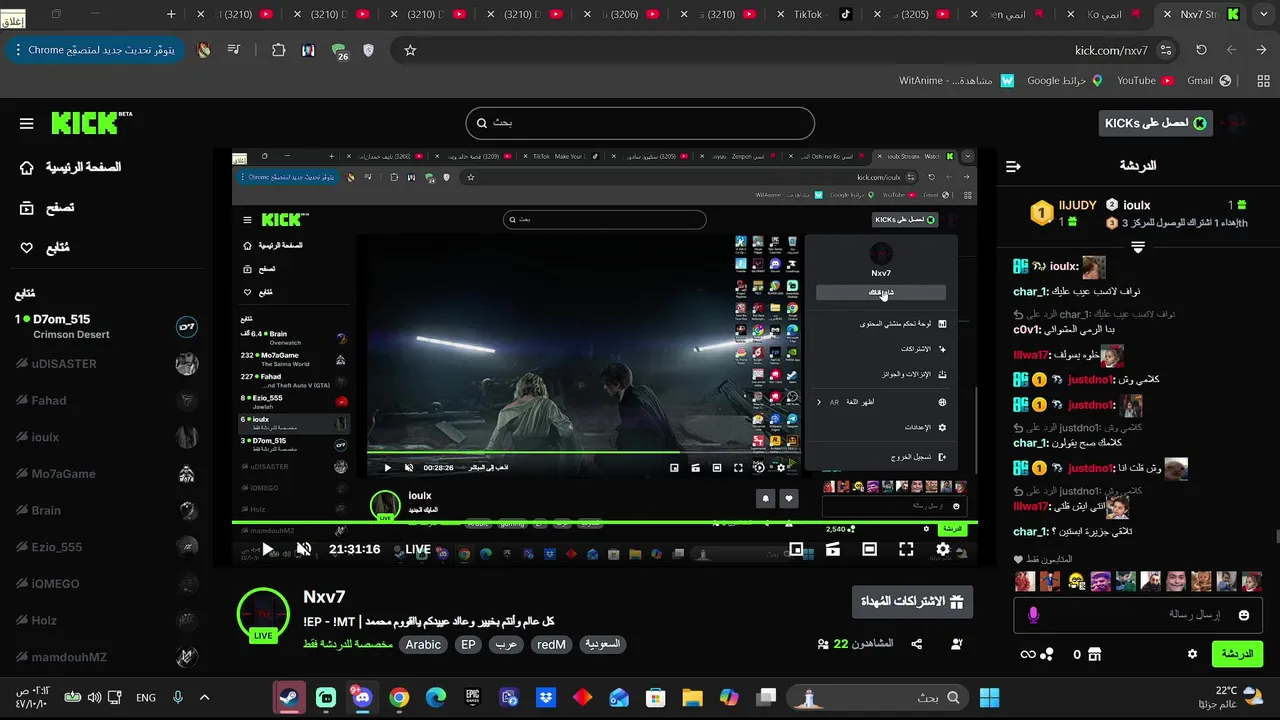Open the YouTube bookmark
This screenshot has height=720, width=1280.
tap(1144, 81)
